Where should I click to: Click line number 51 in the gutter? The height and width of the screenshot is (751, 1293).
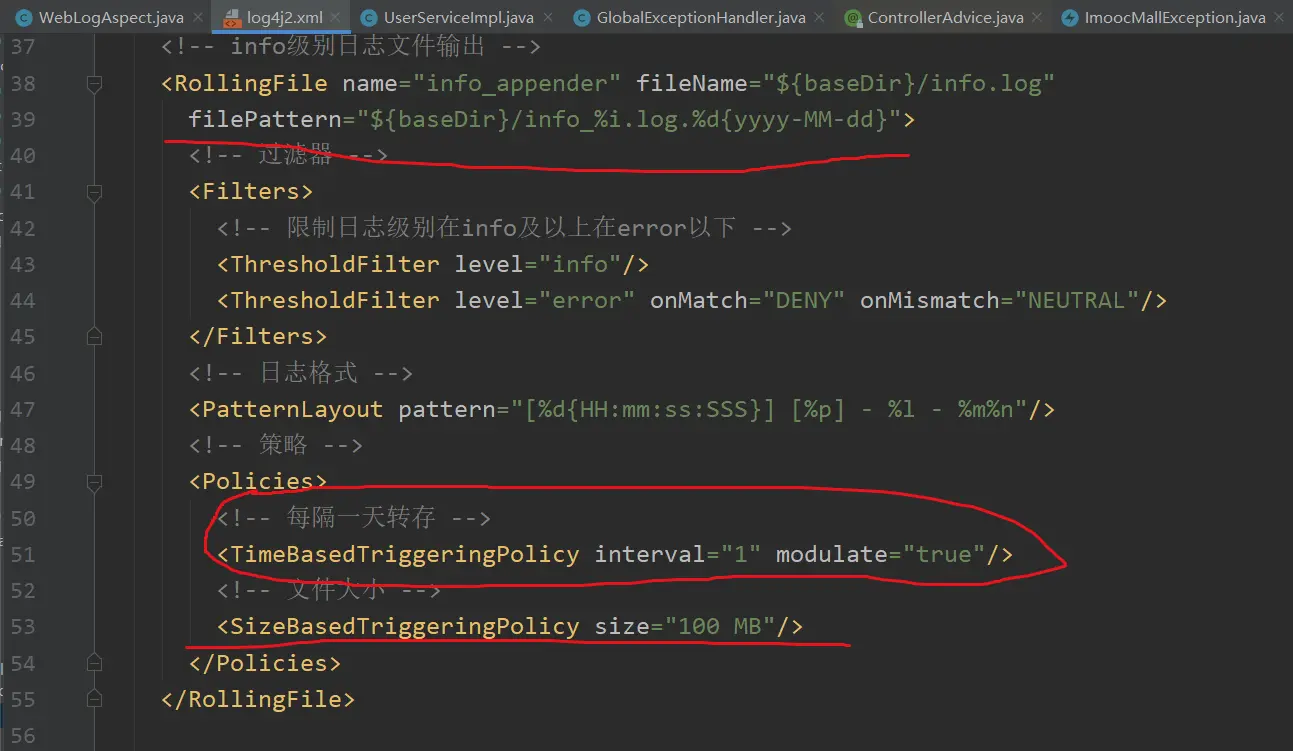[23, 555]
